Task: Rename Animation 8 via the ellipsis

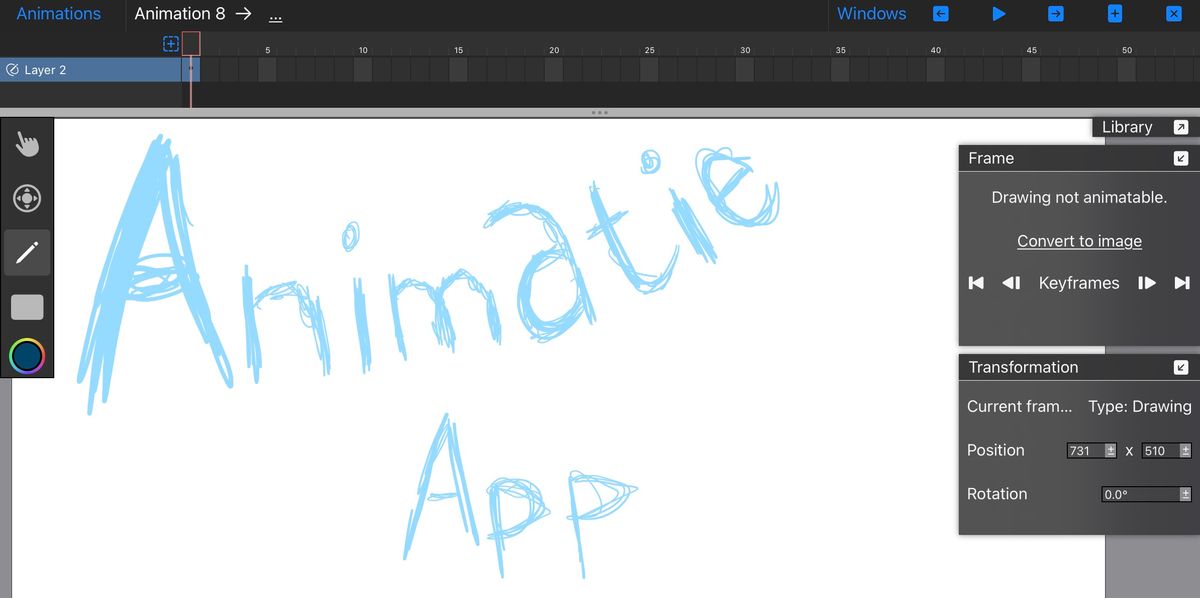Action: click(x=274, y=16)
